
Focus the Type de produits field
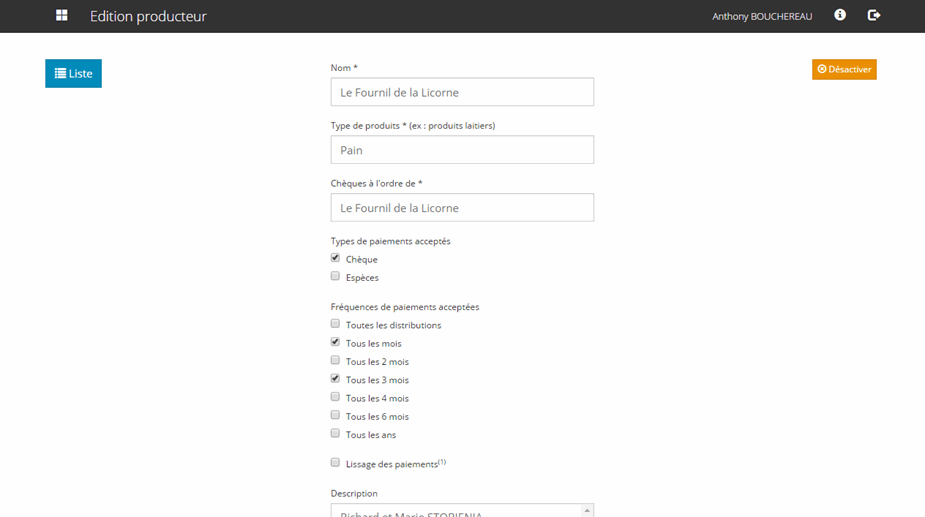[x=462, y=150]
